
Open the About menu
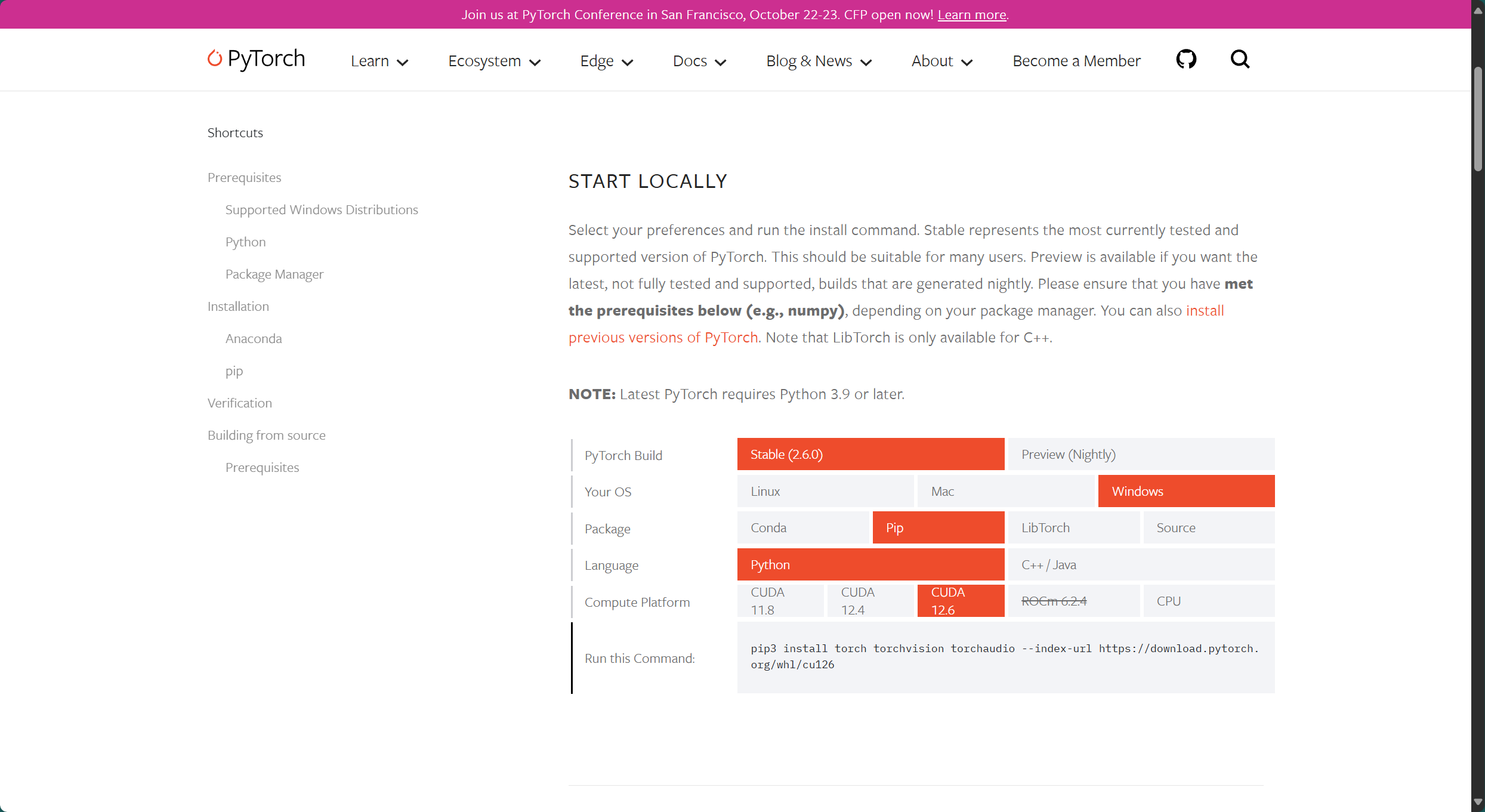(941, 61)
